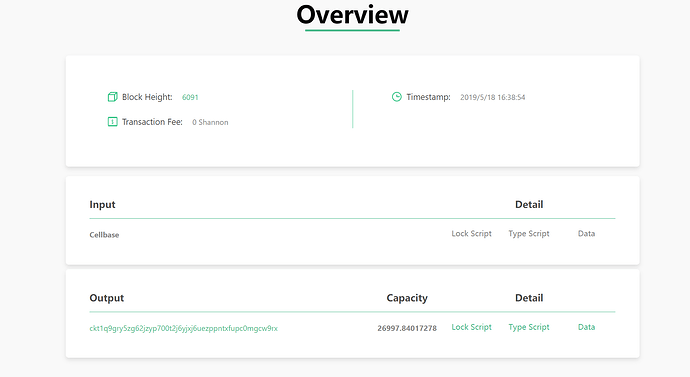The image size is (690, 377).
Task: Click the Capacity column header
Action: click(407, 298)
